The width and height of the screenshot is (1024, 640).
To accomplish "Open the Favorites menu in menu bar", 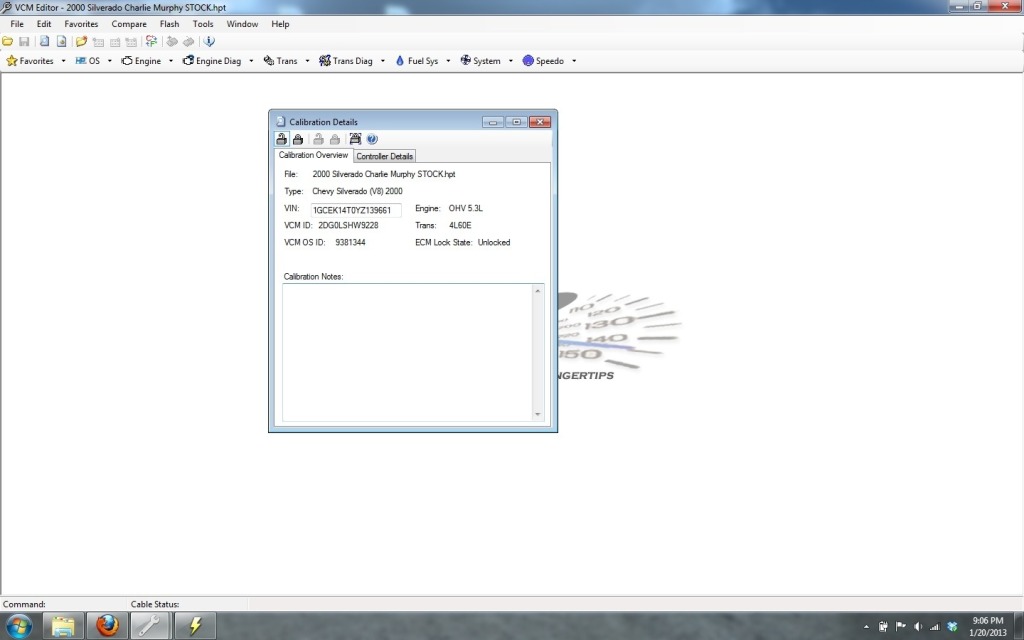I will tap(81, 24).
